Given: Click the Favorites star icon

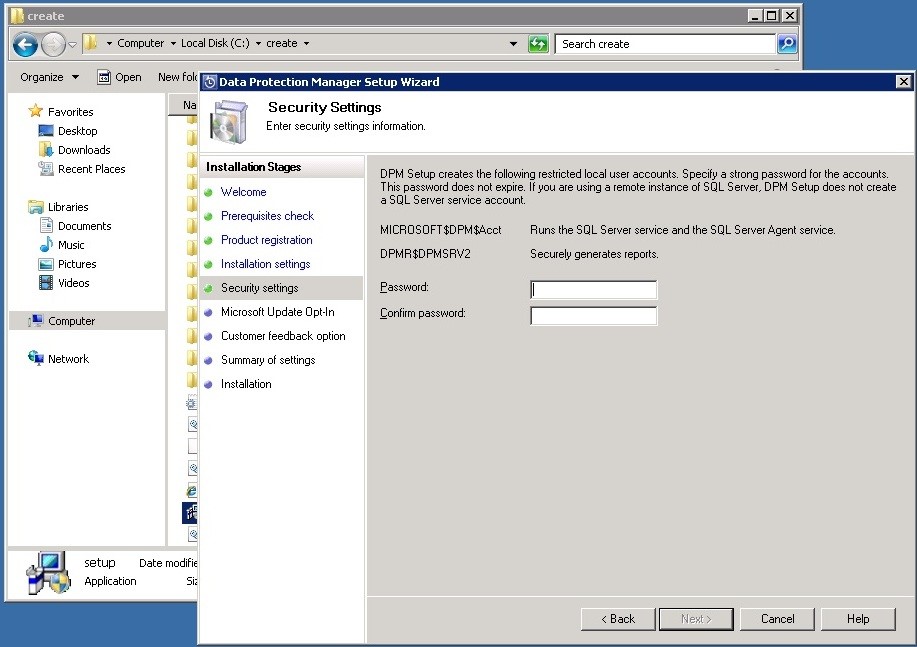Looking at the screenshot, I should coord(36,111).
